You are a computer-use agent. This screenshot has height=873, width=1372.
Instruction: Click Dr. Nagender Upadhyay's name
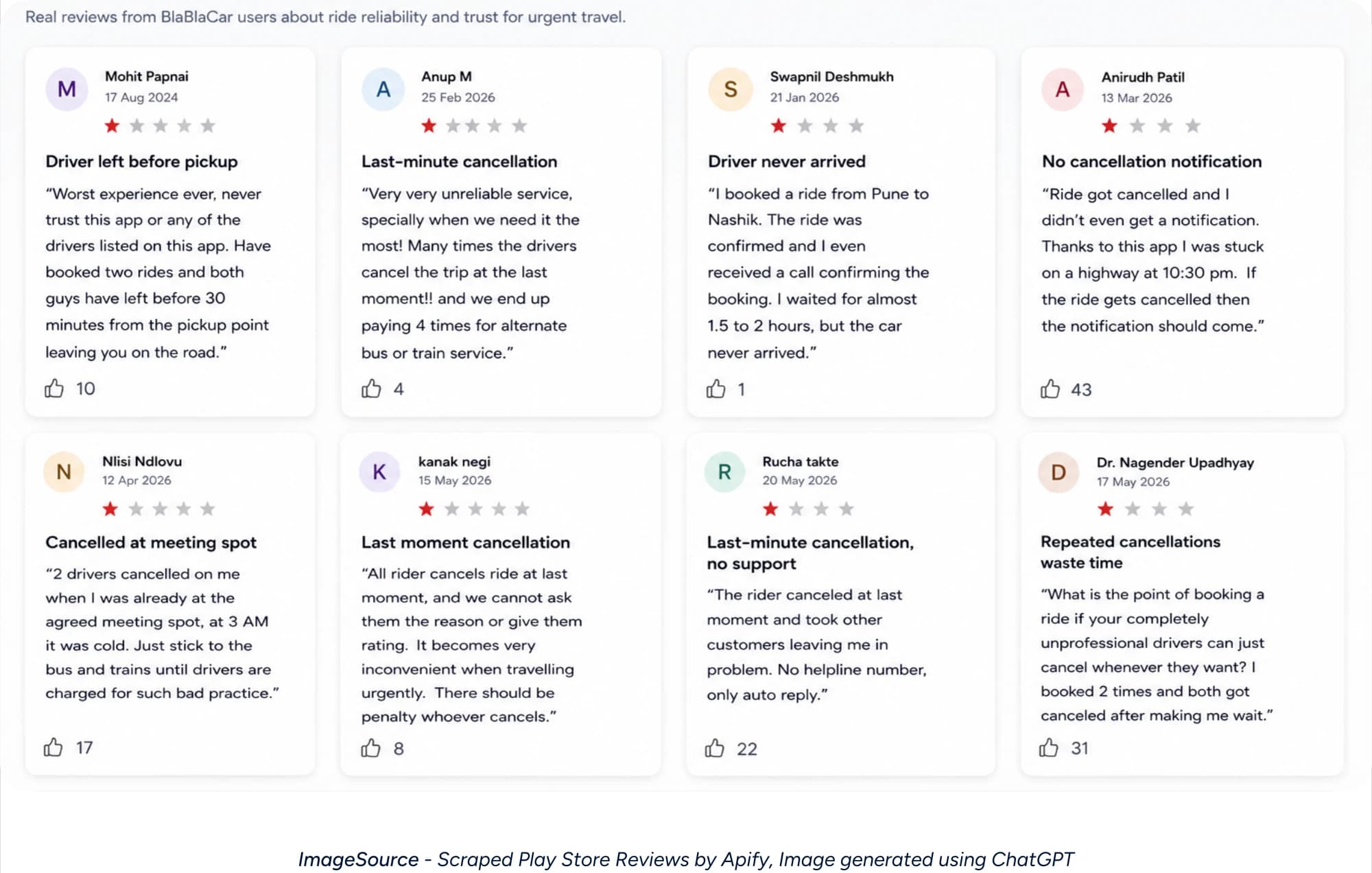pos(1175,462)
